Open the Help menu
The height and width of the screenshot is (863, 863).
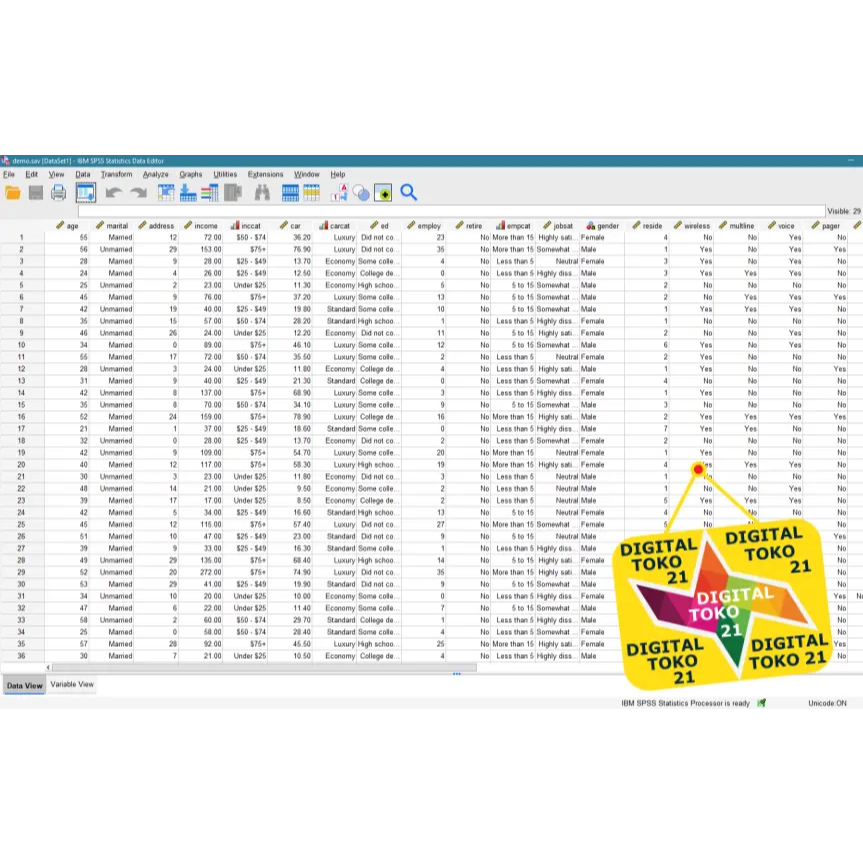[337, 174]
